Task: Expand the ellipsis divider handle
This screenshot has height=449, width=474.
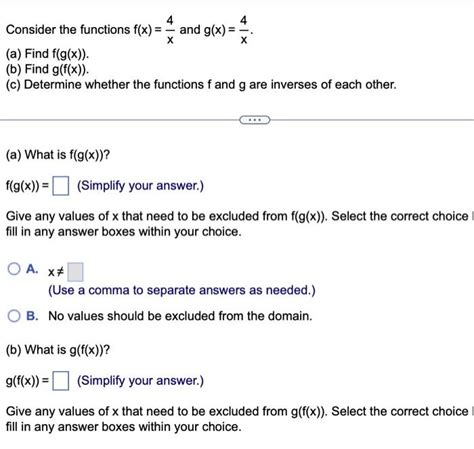Action: (x=255, y=120)
